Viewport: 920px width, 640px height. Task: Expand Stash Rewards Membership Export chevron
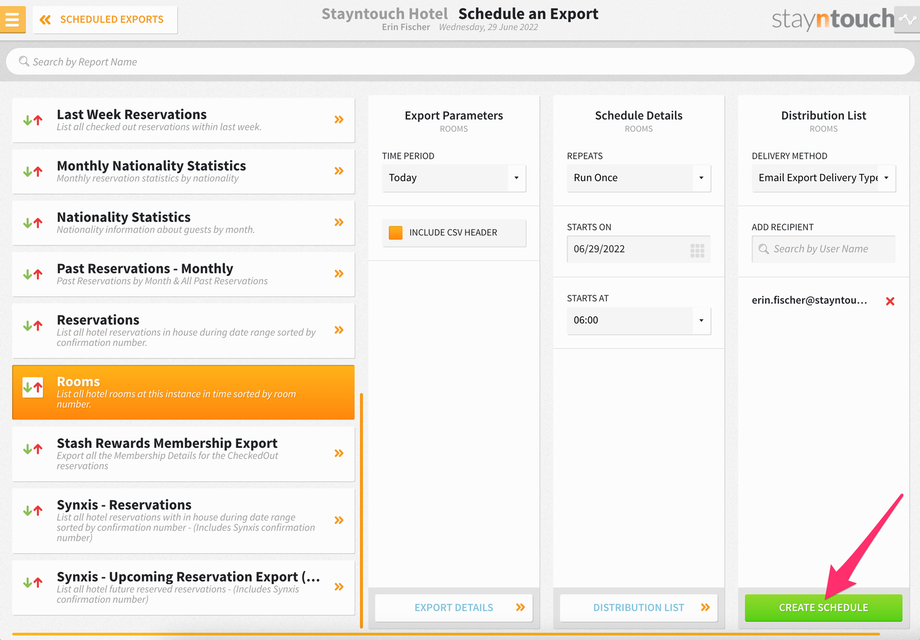339,453
